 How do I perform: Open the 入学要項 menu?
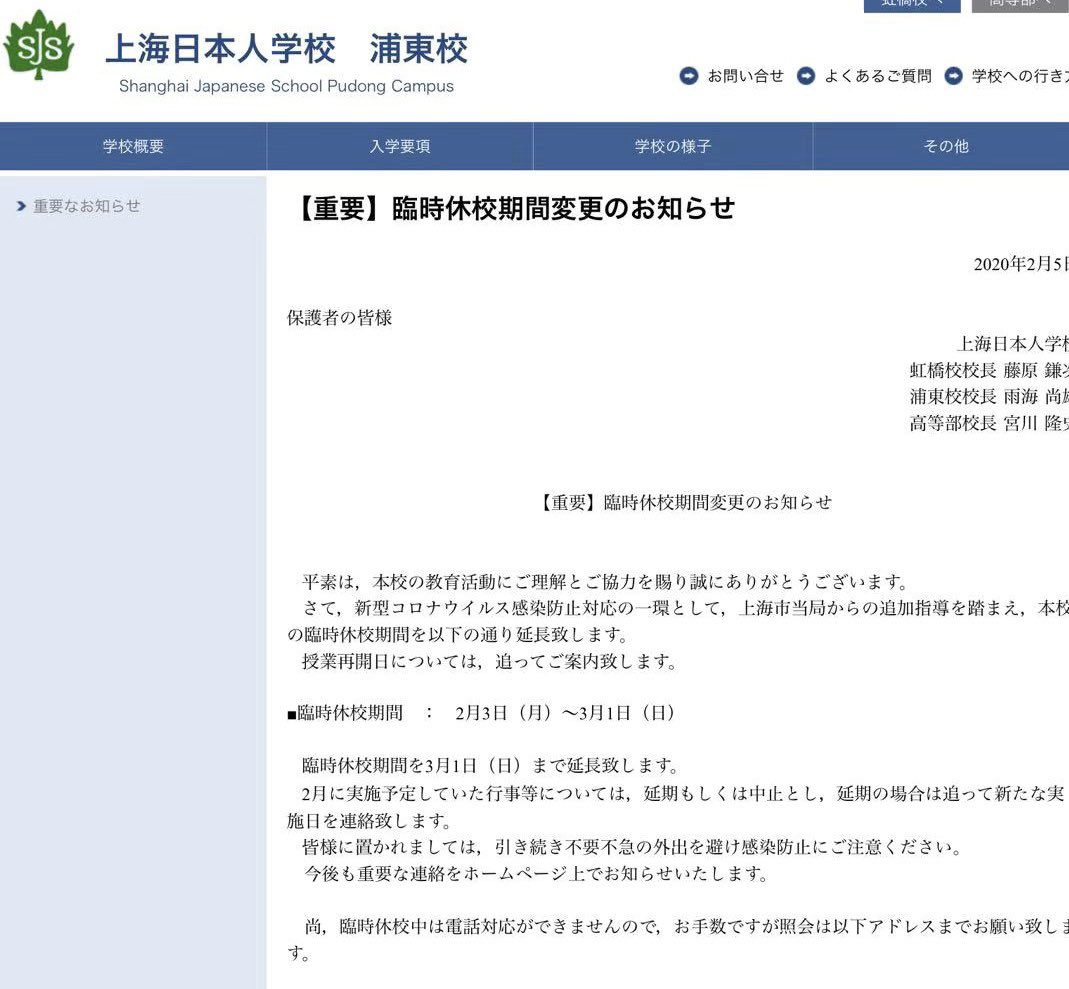click(400, 146)
